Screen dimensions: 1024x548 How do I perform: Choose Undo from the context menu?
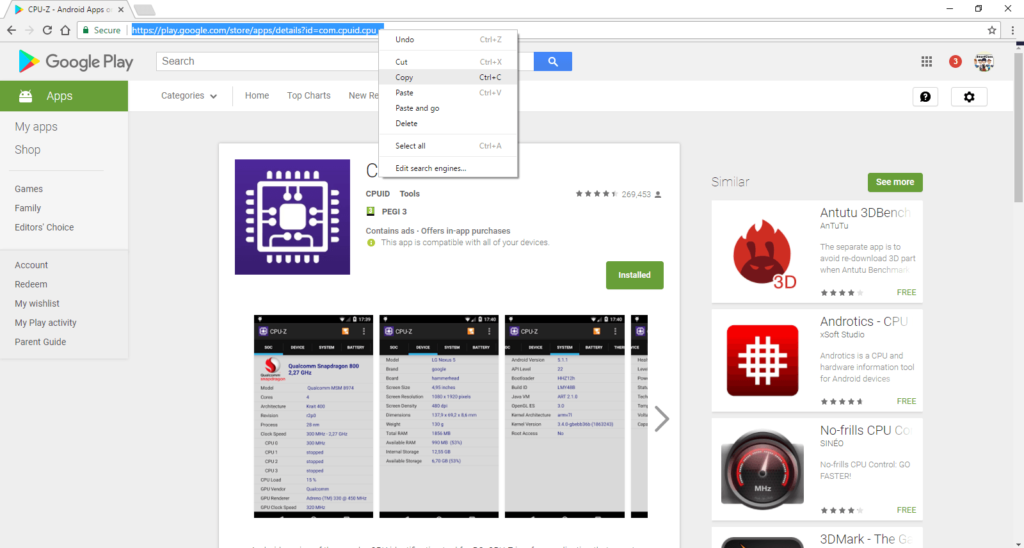[448, 40]
